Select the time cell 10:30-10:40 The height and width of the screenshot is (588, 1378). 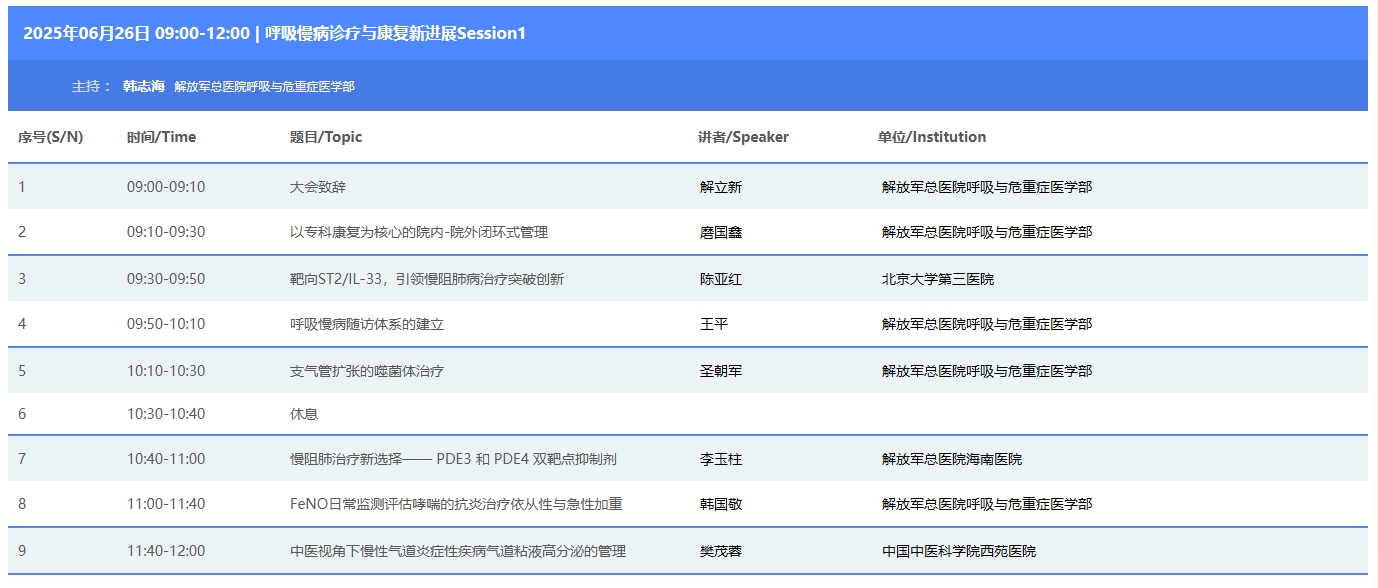coord(166,414)
